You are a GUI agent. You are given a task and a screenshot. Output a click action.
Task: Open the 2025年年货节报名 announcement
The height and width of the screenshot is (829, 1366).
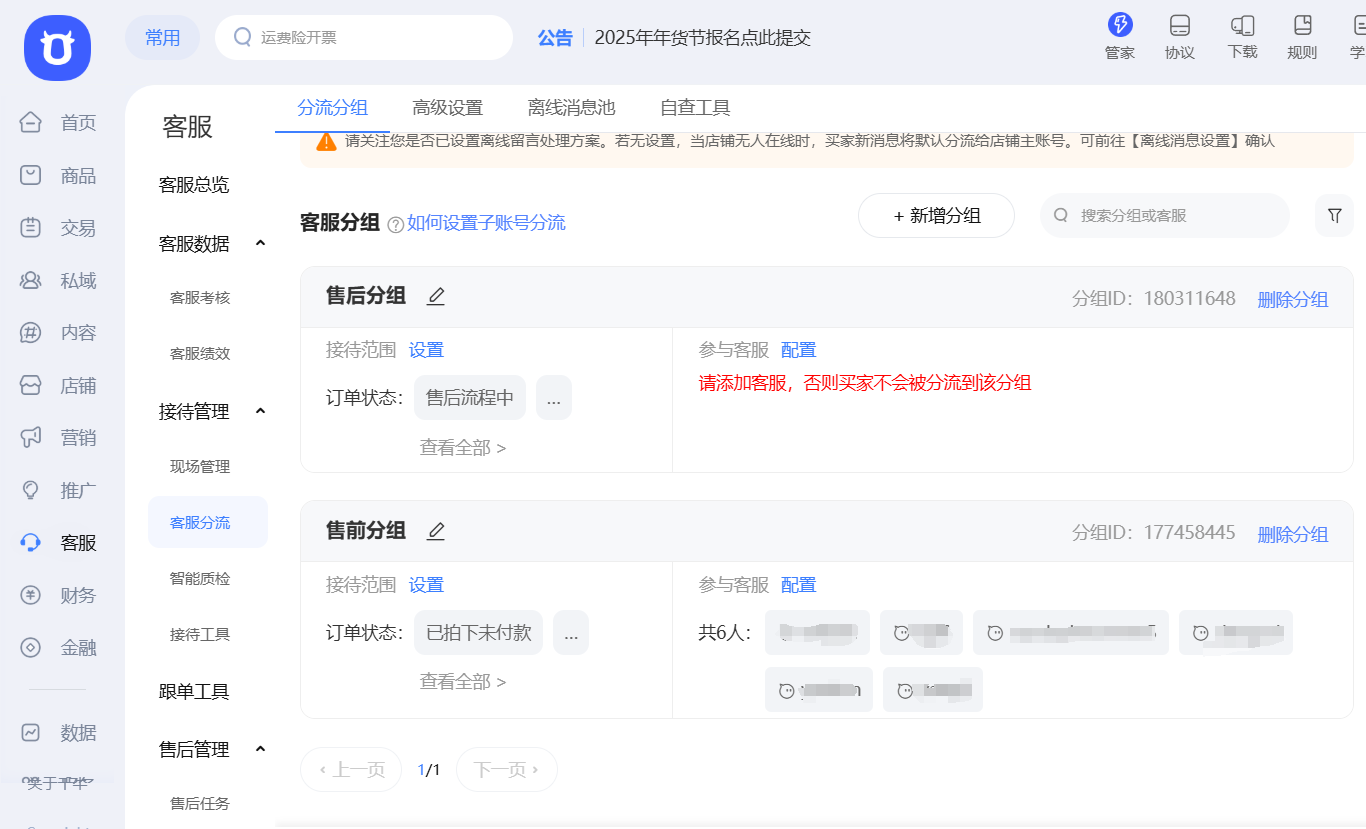click(702, 38)
